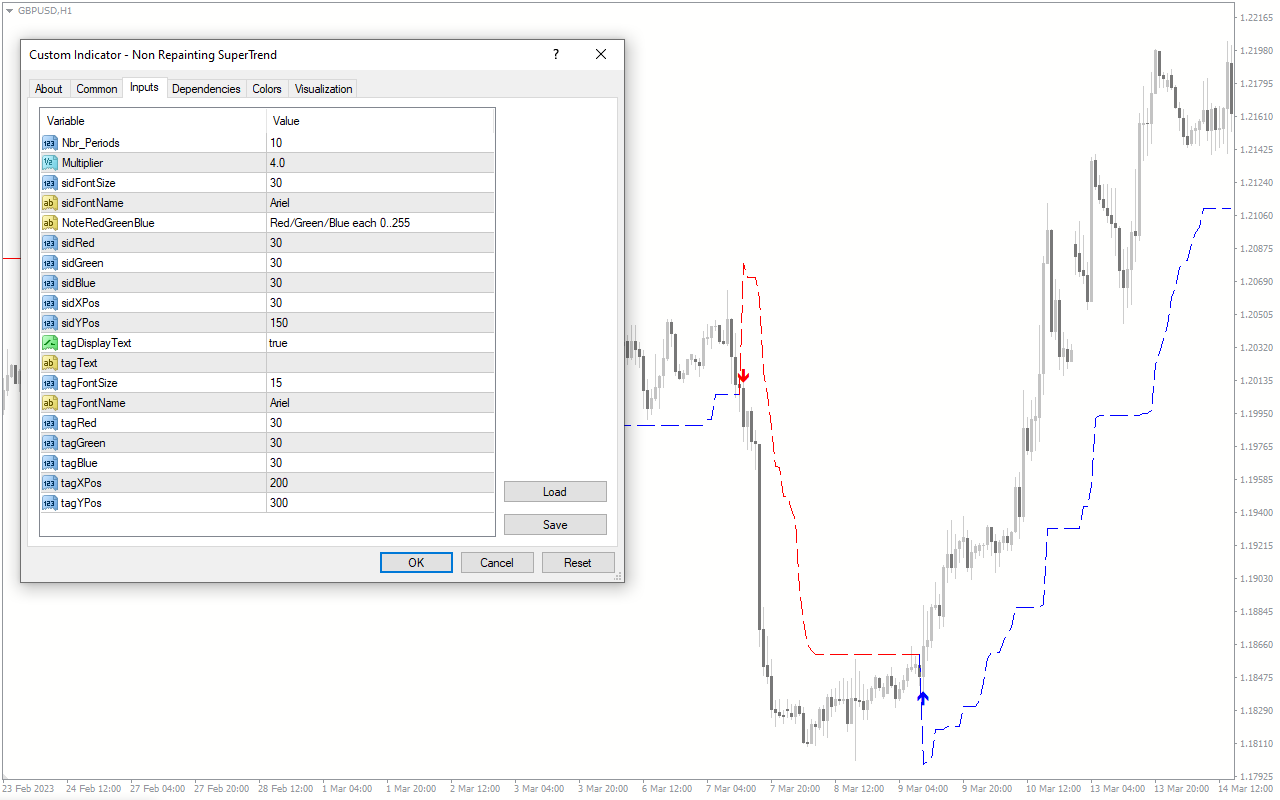The width and height of the screenshot is (1280, 800).
Task: Click the tagFontName string icon
Action: [49, 403]
